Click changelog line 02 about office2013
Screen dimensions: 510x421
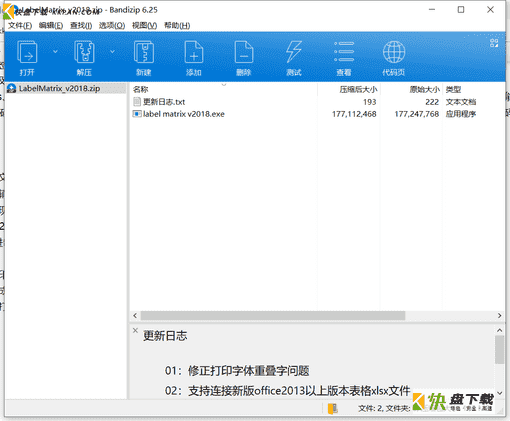click(x=287, y=391)
